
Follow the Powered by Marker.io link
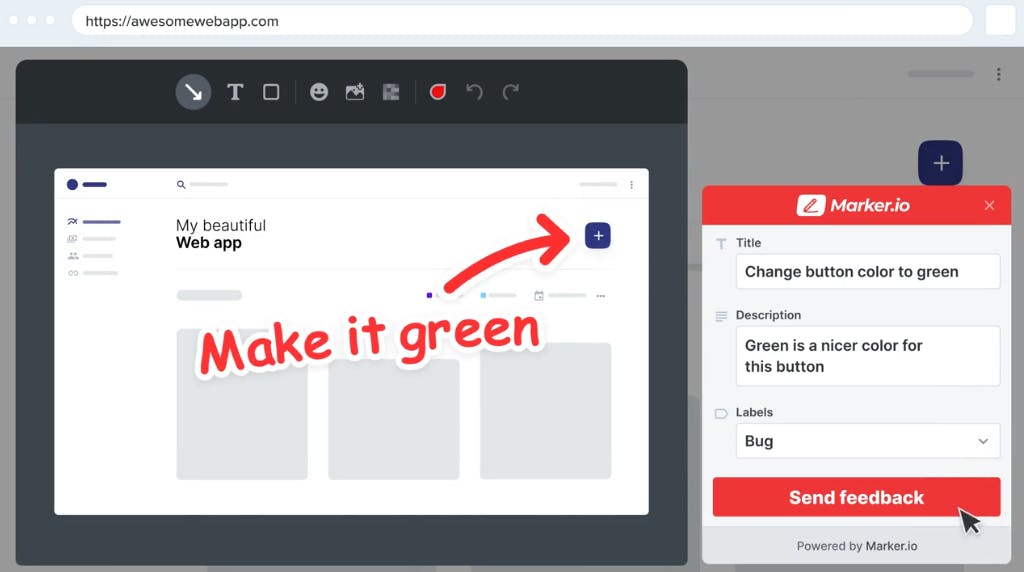[856, 546]
